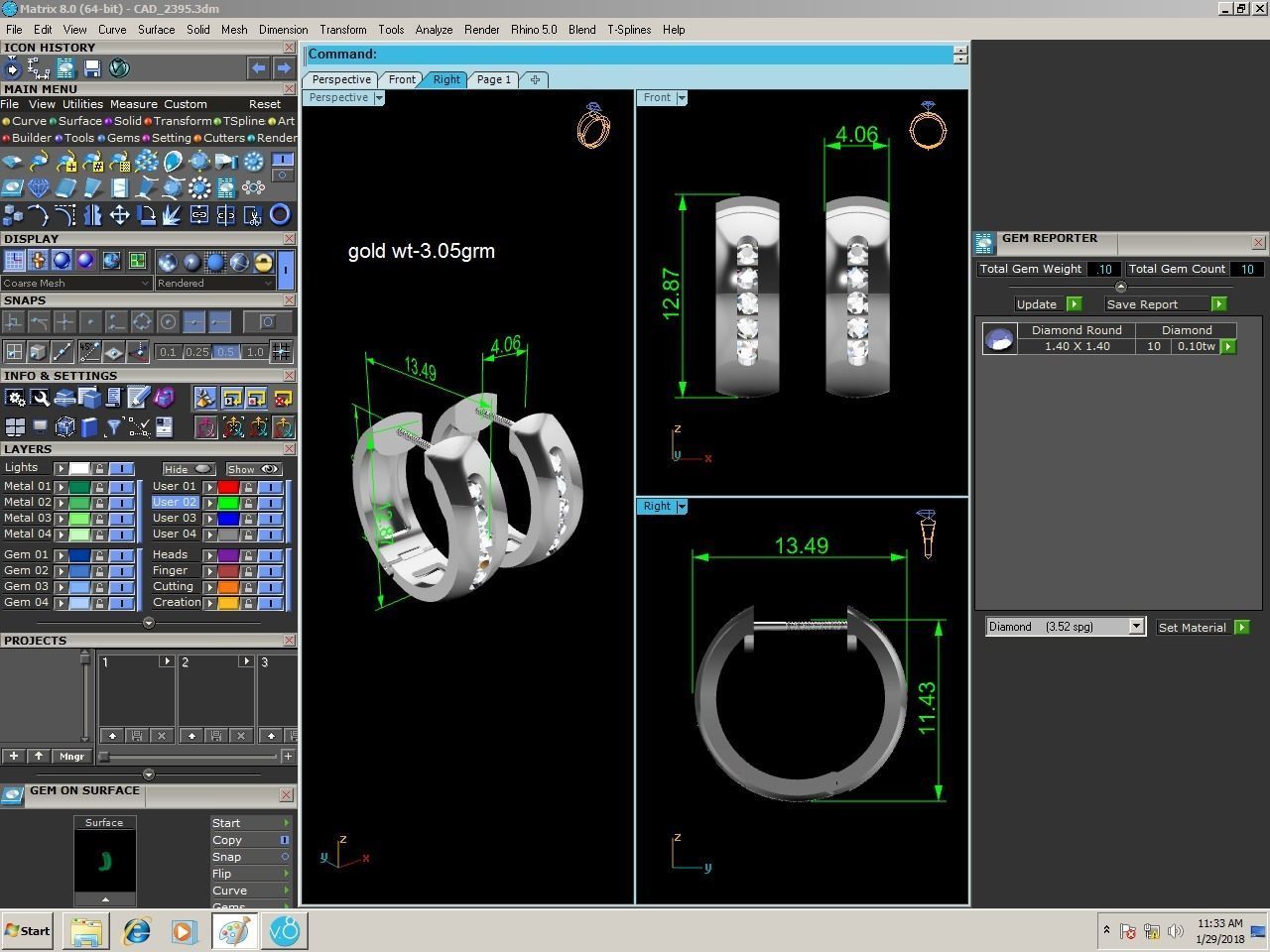Viewport: 1270px width, 952px height.
Task: Click the four-viewport layout icon
Action: [15, 427]
